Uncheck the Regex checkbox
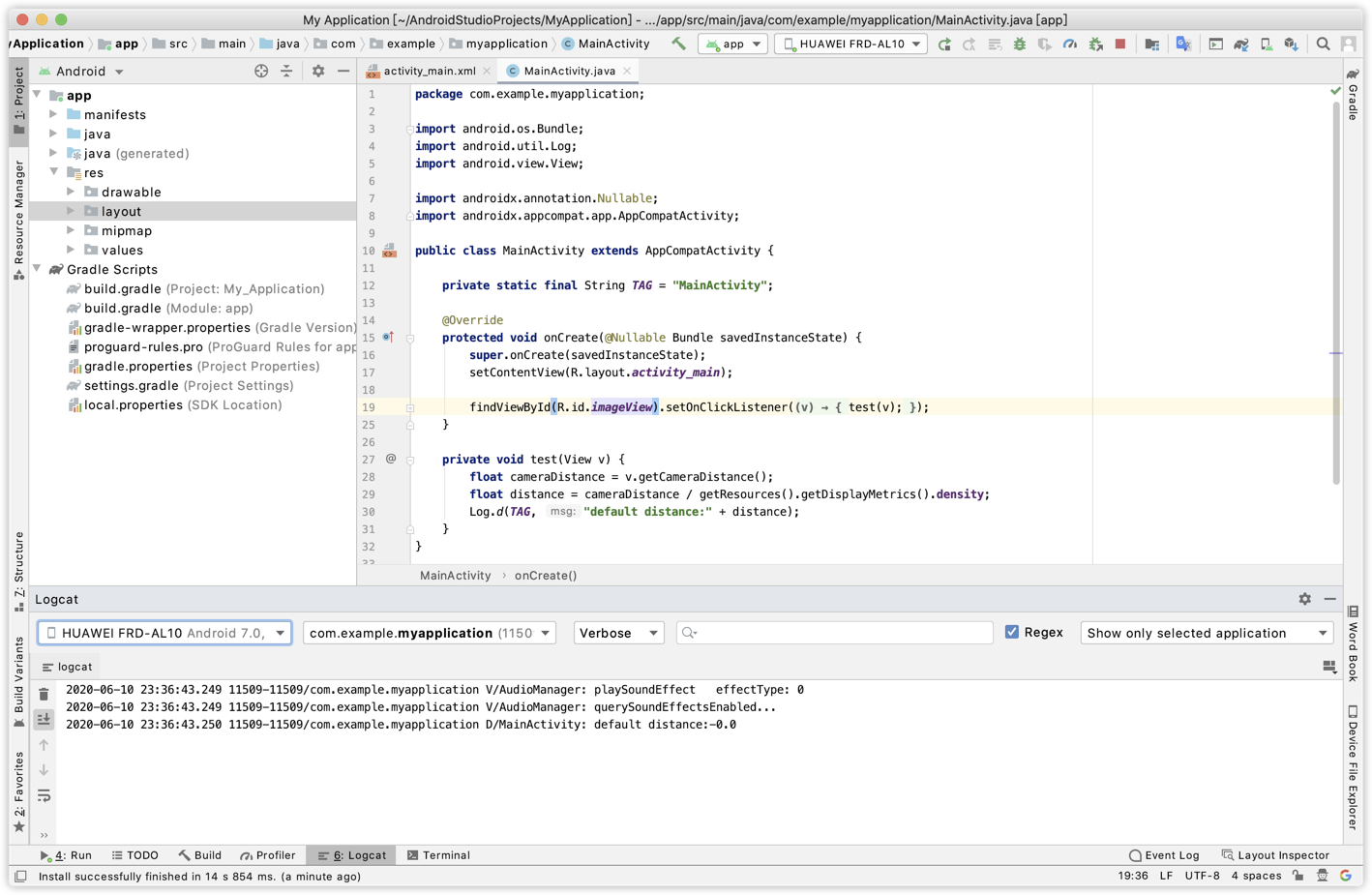 click(1012, 632)
